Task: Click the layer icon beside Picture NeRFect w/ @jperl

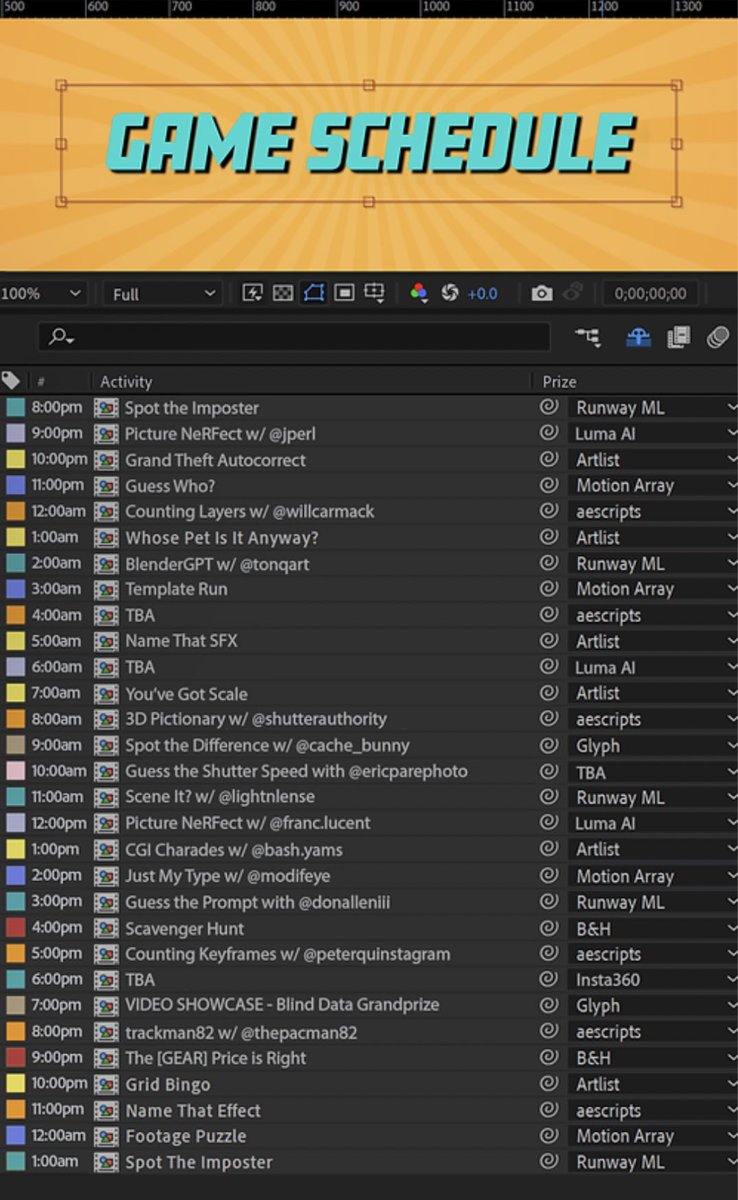Action: click(106, 434)
